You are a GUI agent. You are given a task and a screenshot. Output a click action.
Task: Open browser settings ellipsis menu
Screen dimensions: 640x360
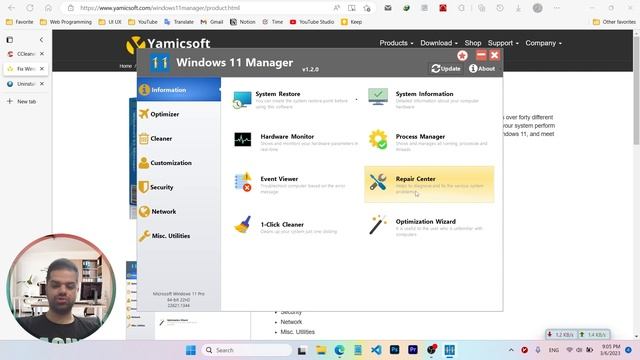tap(556, 8)
